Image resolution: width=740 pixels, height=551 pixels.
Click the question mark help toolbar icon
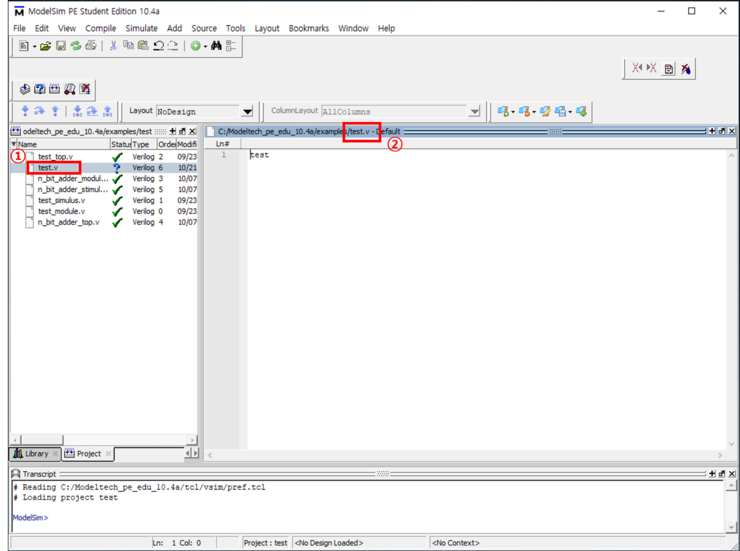(40, 89)
